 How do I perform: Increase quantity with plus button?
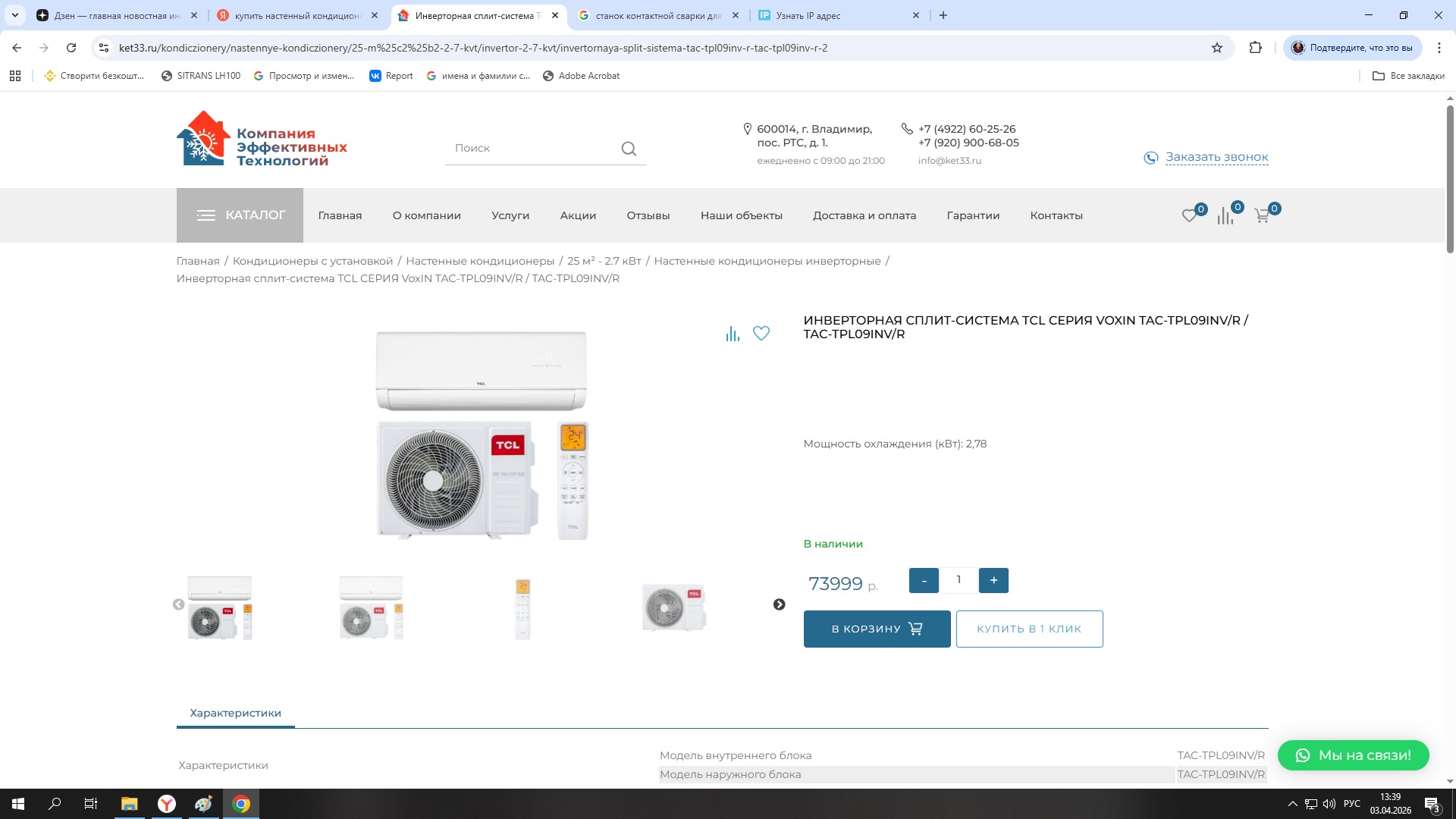point(993,581)
